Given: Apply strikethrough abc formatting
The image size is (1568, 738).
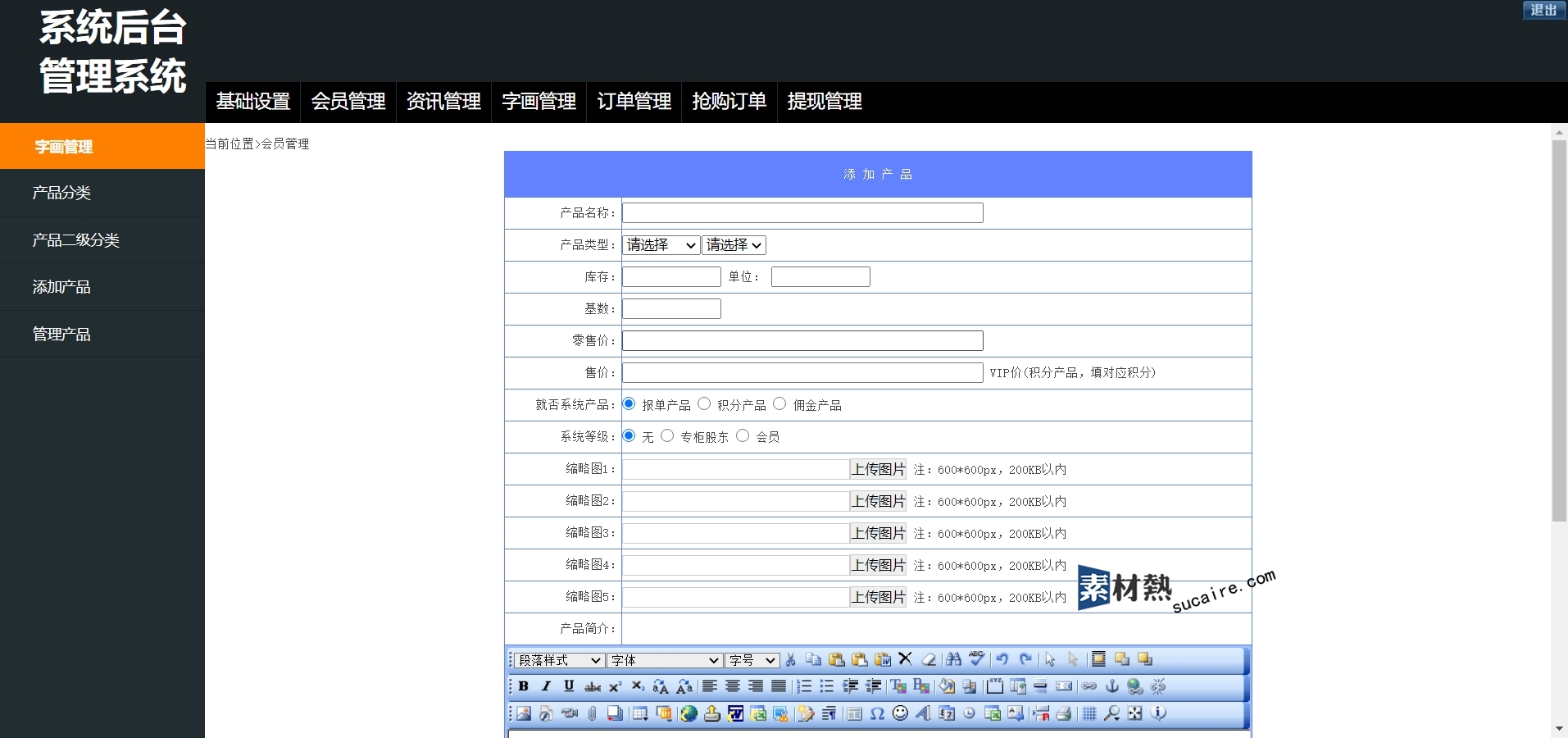Looking at the screenshot, I should [592, 686].
